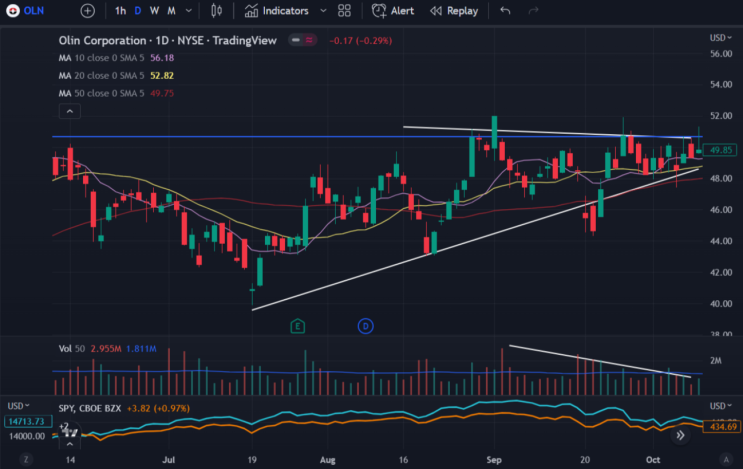Click the Sep label on time axis
The width and height of the screenshot is (743, 469).
click(494, 460)
